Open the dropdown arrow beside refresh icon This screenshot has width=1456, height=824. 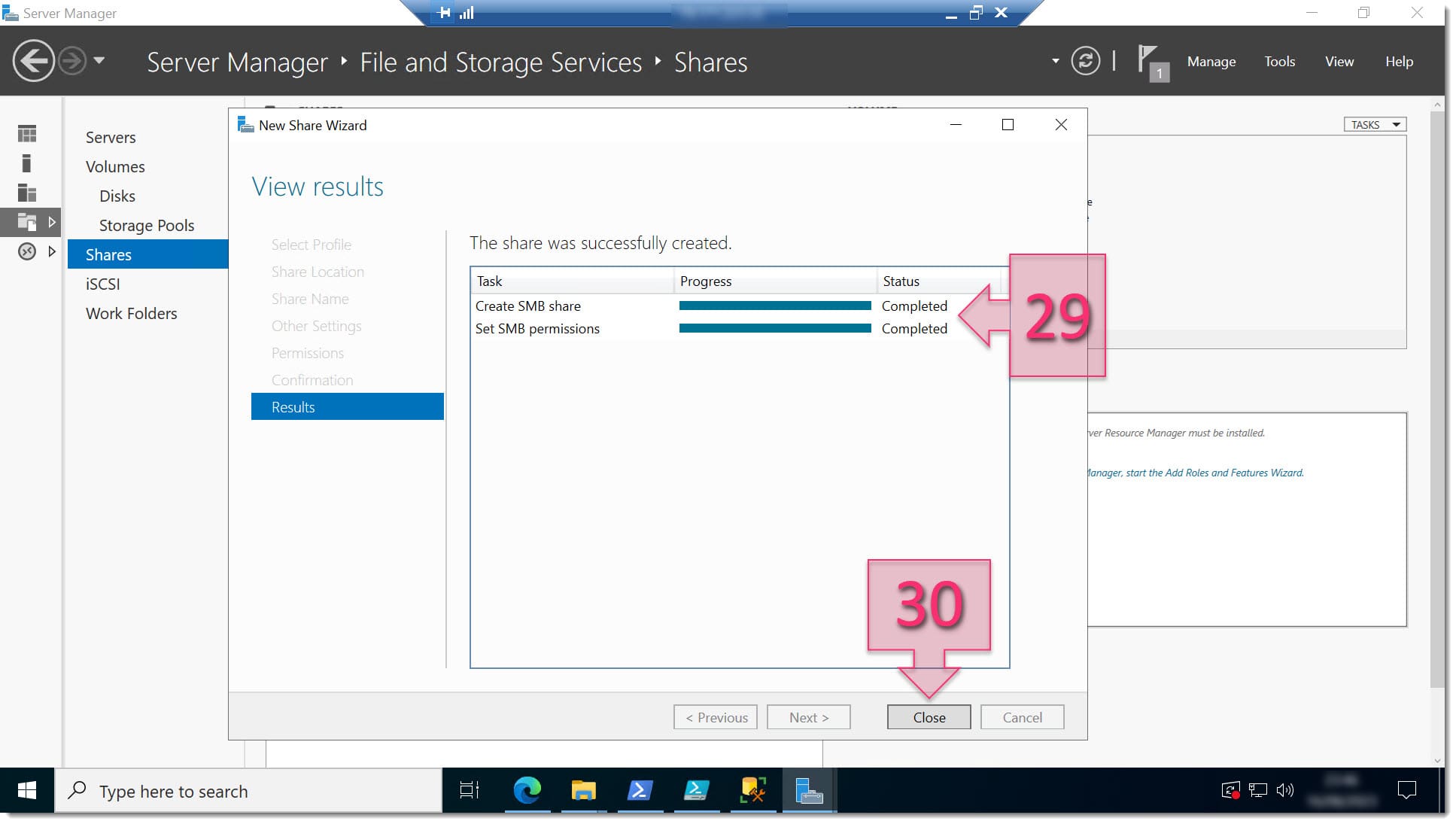pos(1055,61)
